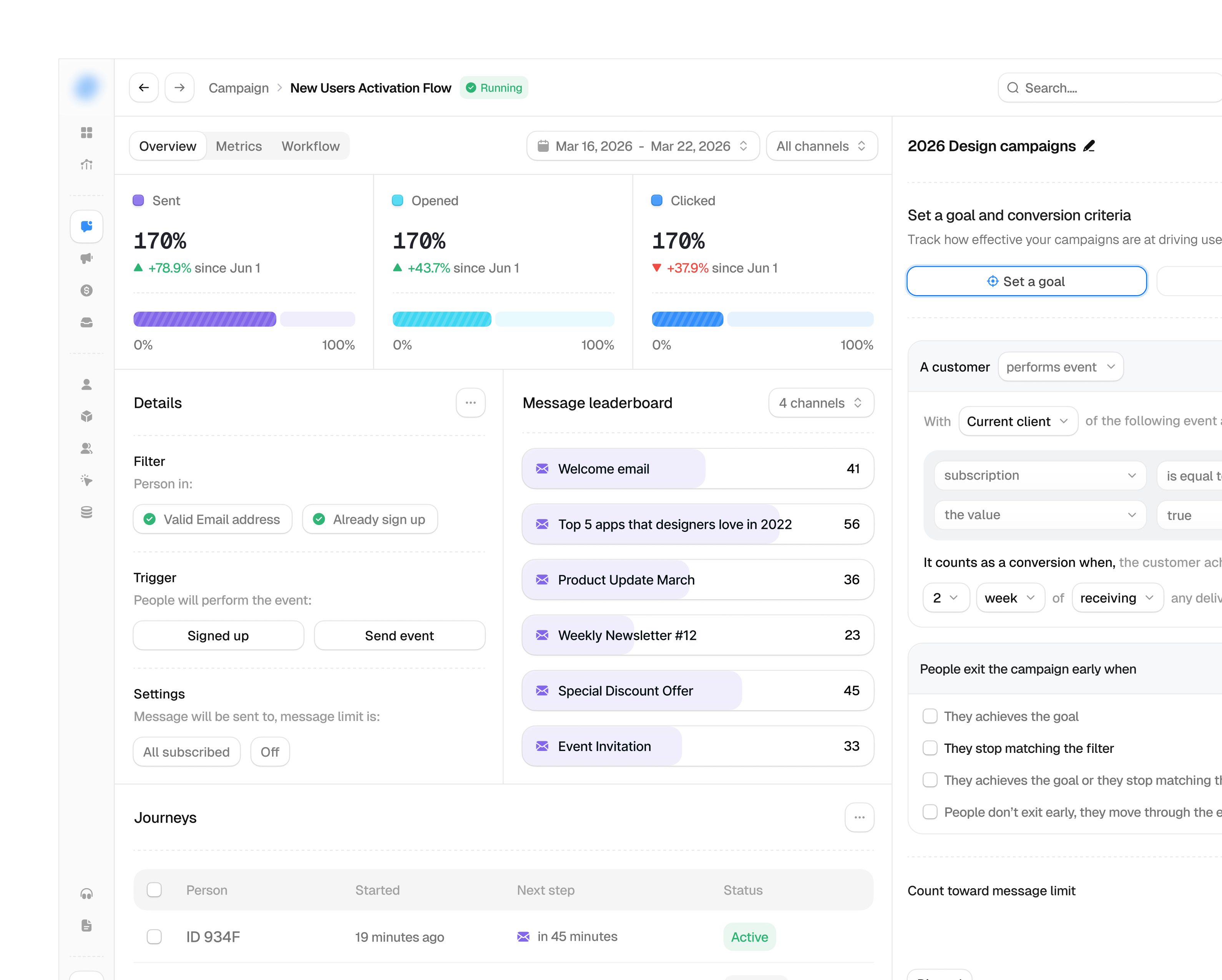
Task: Click the Signed up trigger button
Action: pyautogui.click(x=218, y=636)
